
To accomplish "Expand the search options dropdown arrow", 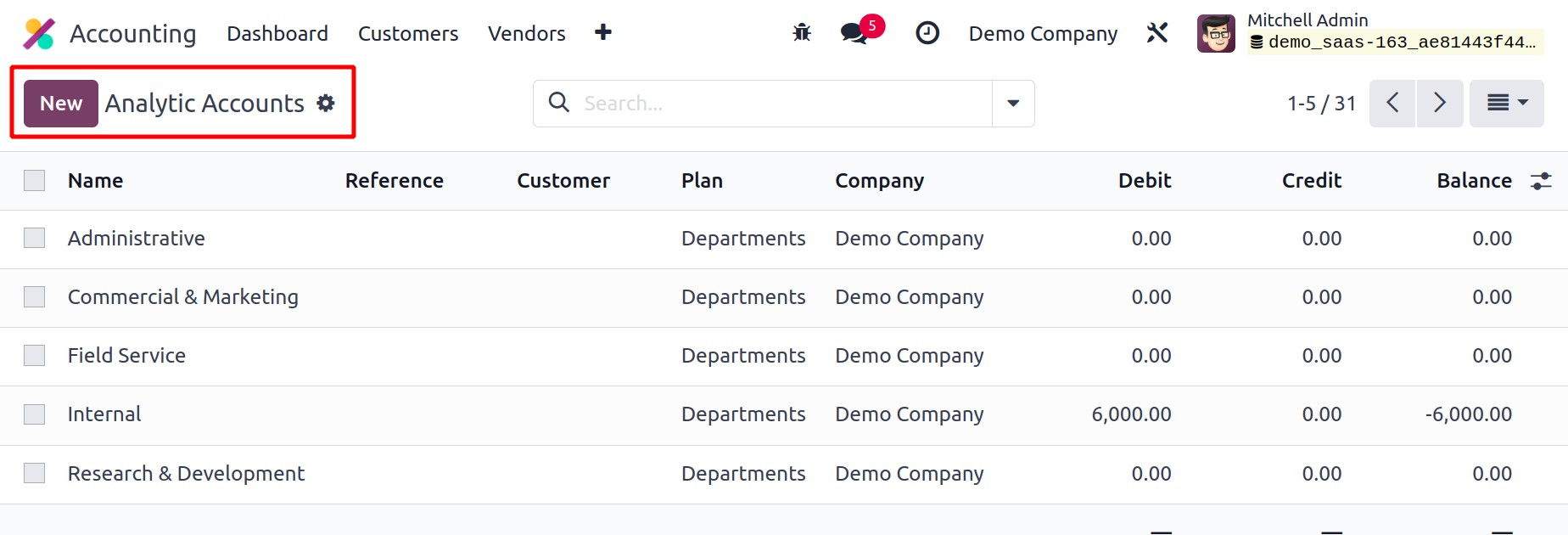I will [1013, 104].
